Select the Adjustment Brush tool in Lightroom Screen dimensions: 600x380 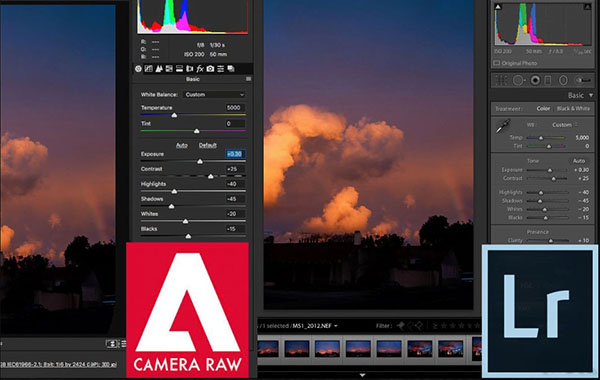click(583, 80)
